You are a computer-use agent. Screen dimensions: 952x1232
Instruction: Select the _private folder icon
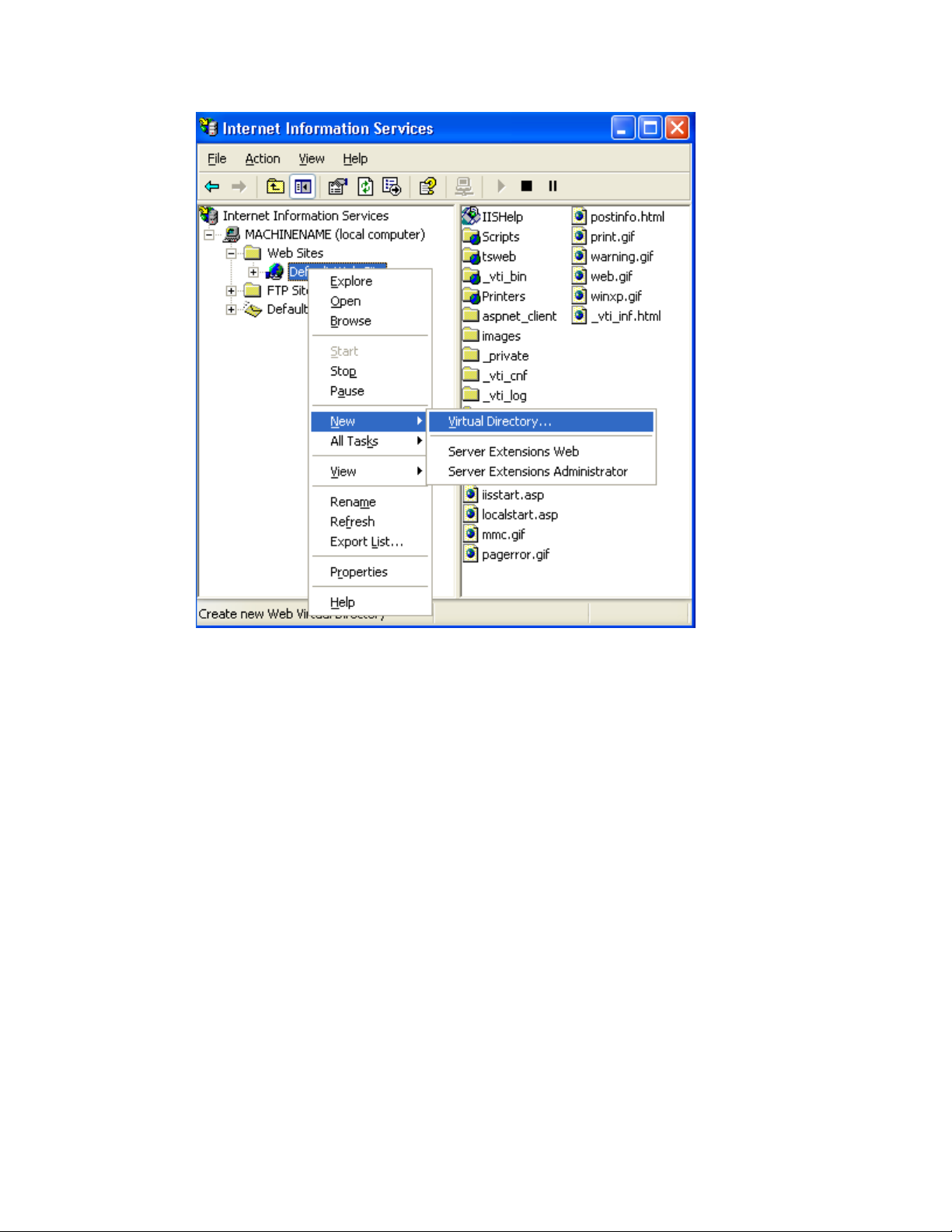point(471,355)
